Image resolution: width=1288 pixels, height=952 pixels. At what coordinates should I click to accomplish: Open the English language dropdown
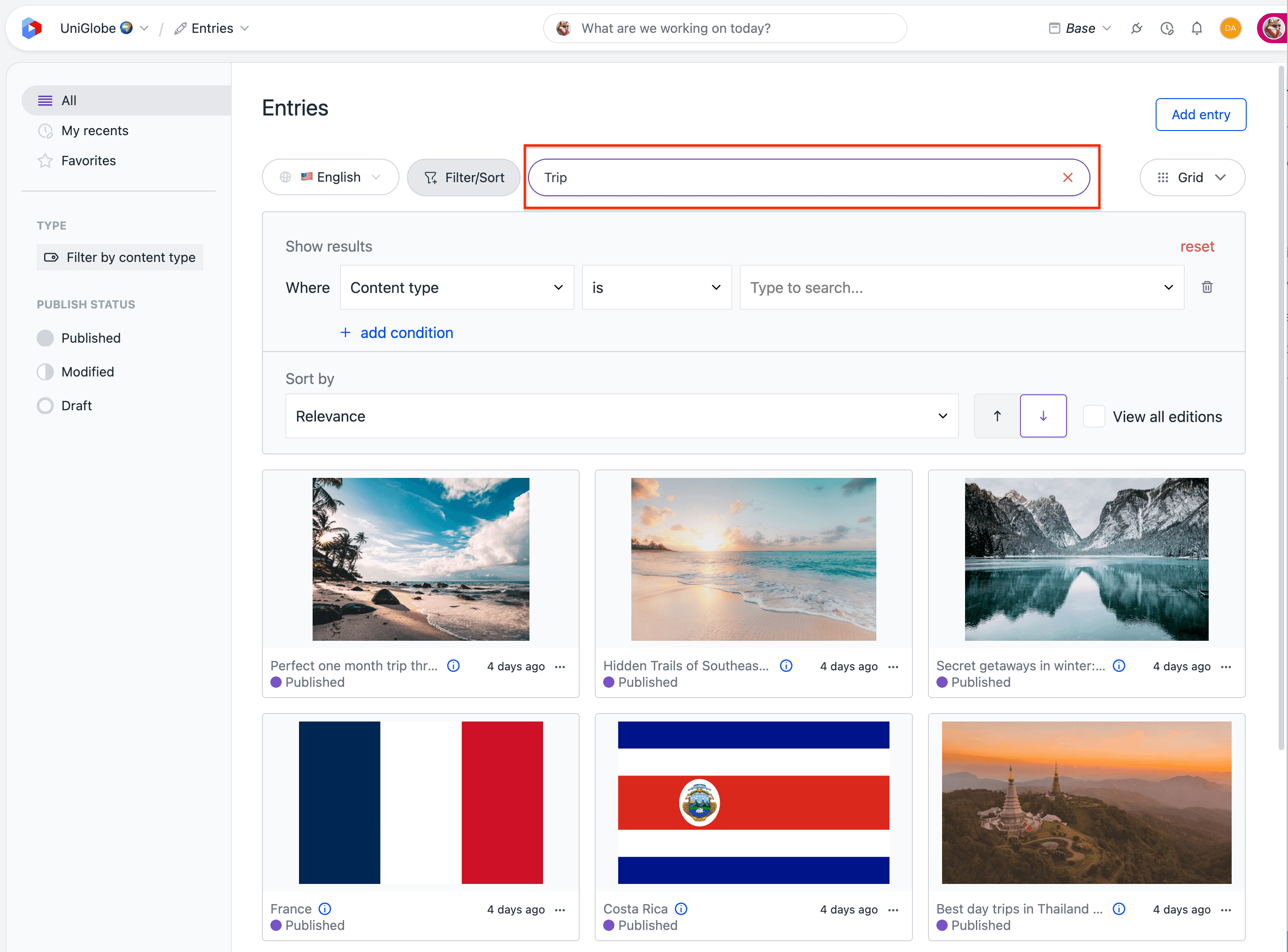(330, 177)
